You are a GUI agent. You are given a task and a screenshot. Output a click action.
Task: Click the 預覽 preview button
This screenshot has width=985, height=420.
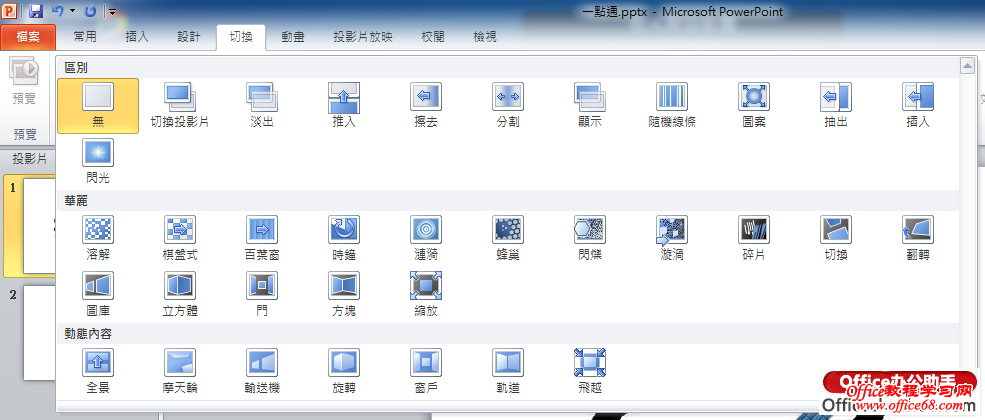coord(24,82)
